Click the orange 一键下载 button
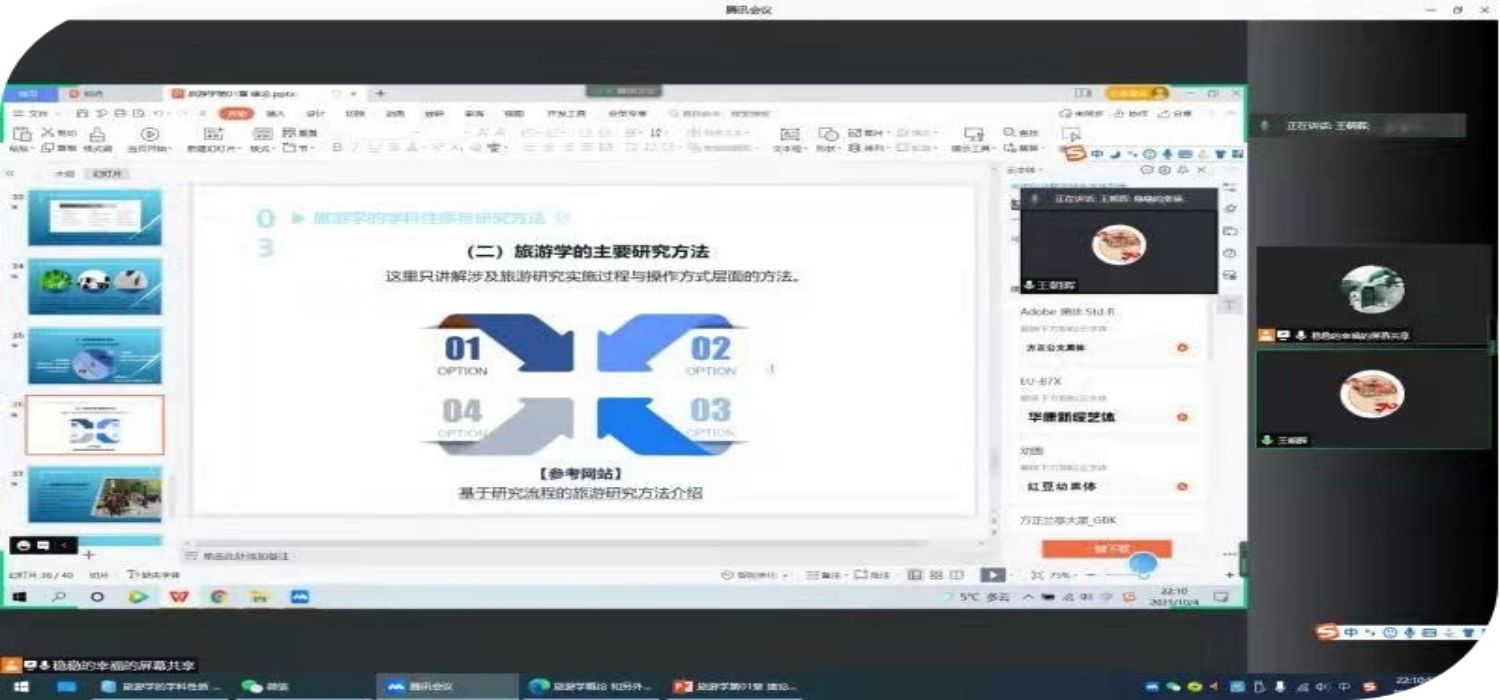This screenshot has height=700, width=1500. coord(1106,548)
